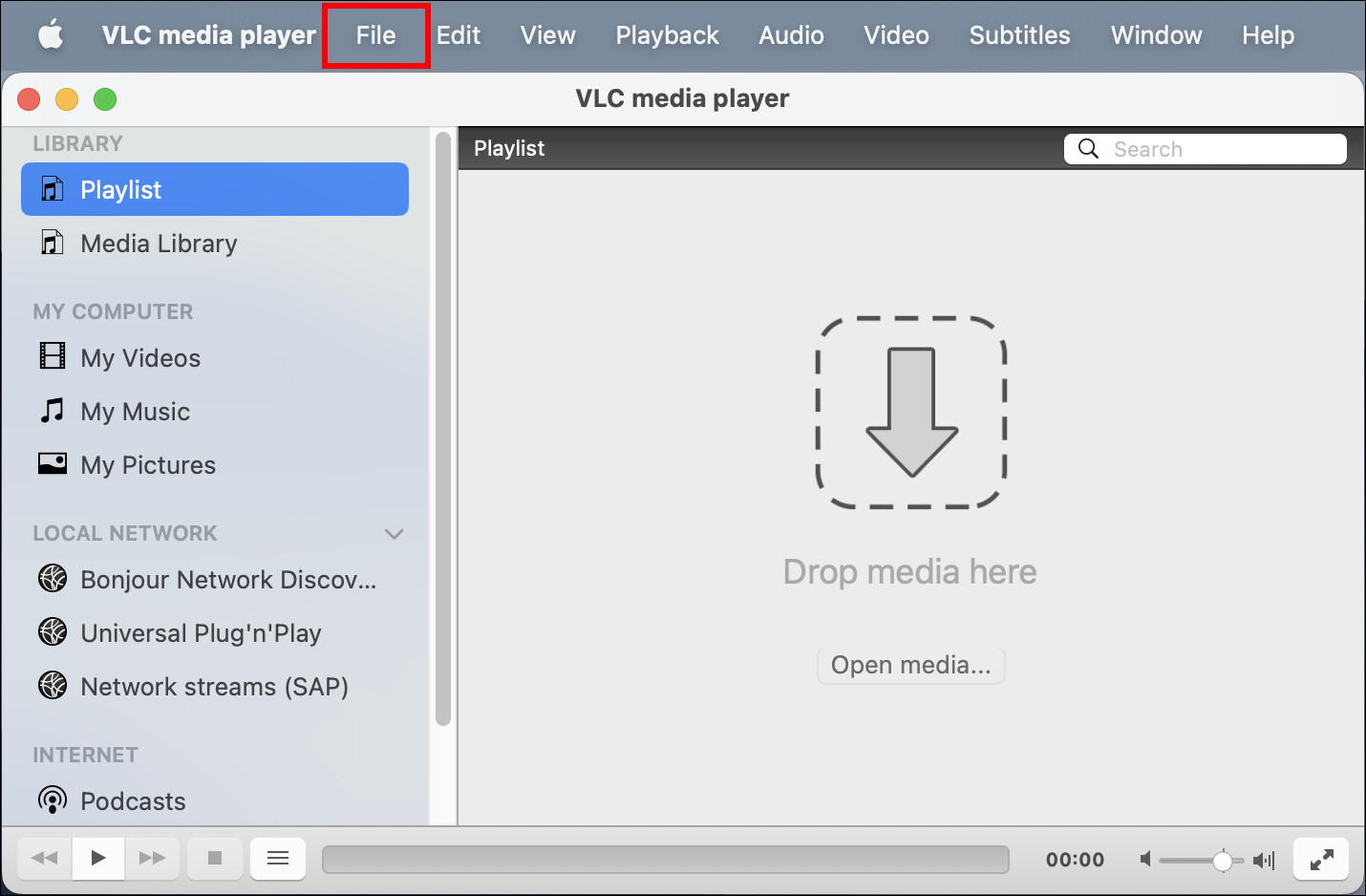This screenshot has height=896, width=1366.
Task: Open the Media Library entry
Action: [158, 244]
